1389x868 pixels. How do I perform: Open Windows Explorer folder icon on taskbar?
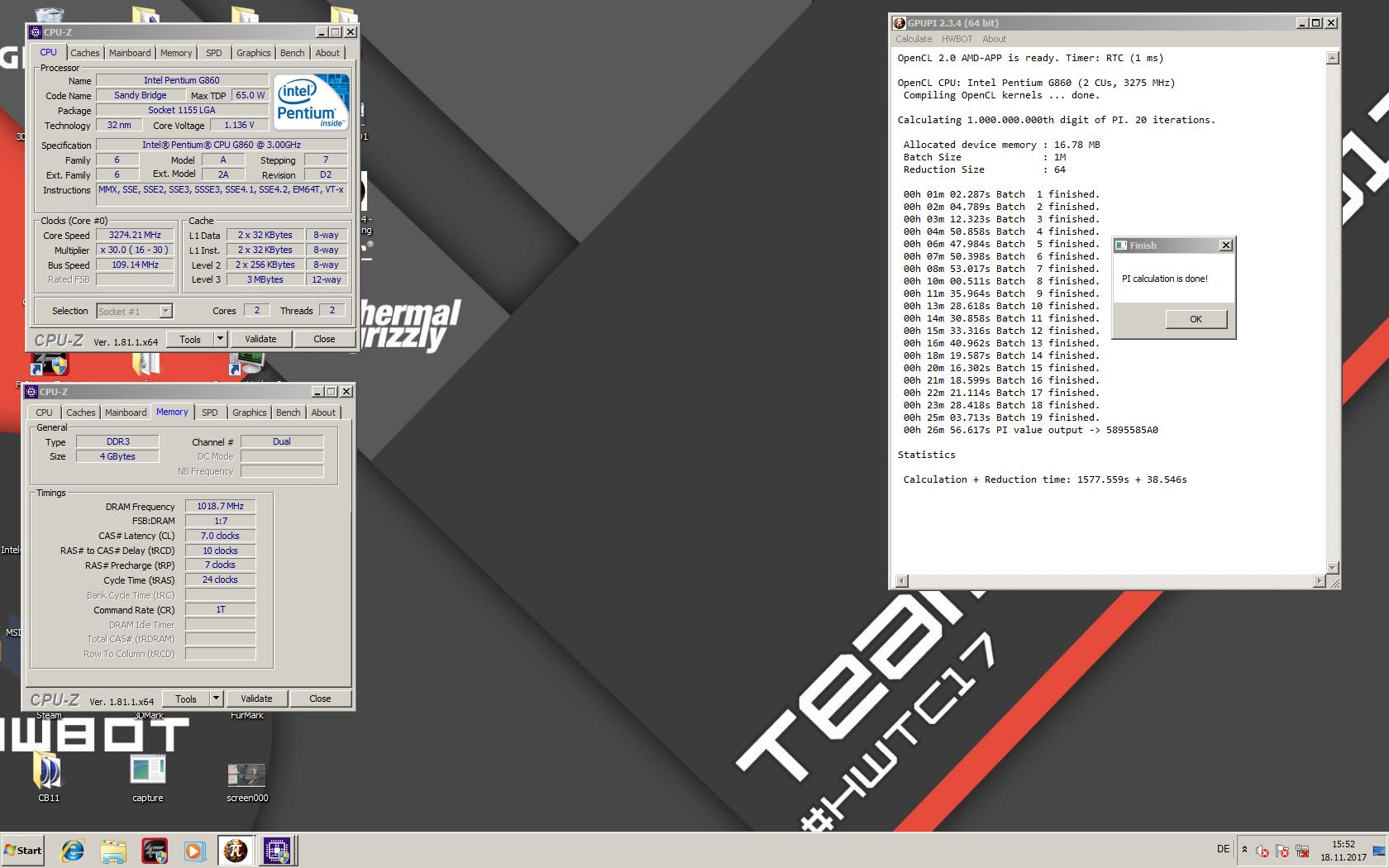(113, 850)
